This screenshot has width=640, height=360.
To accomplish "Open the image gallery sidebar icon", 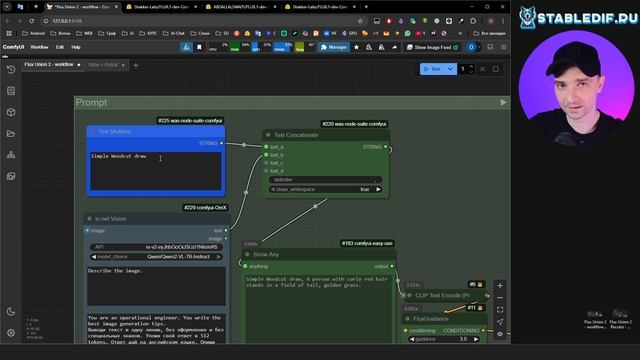I will pos(11,176).
